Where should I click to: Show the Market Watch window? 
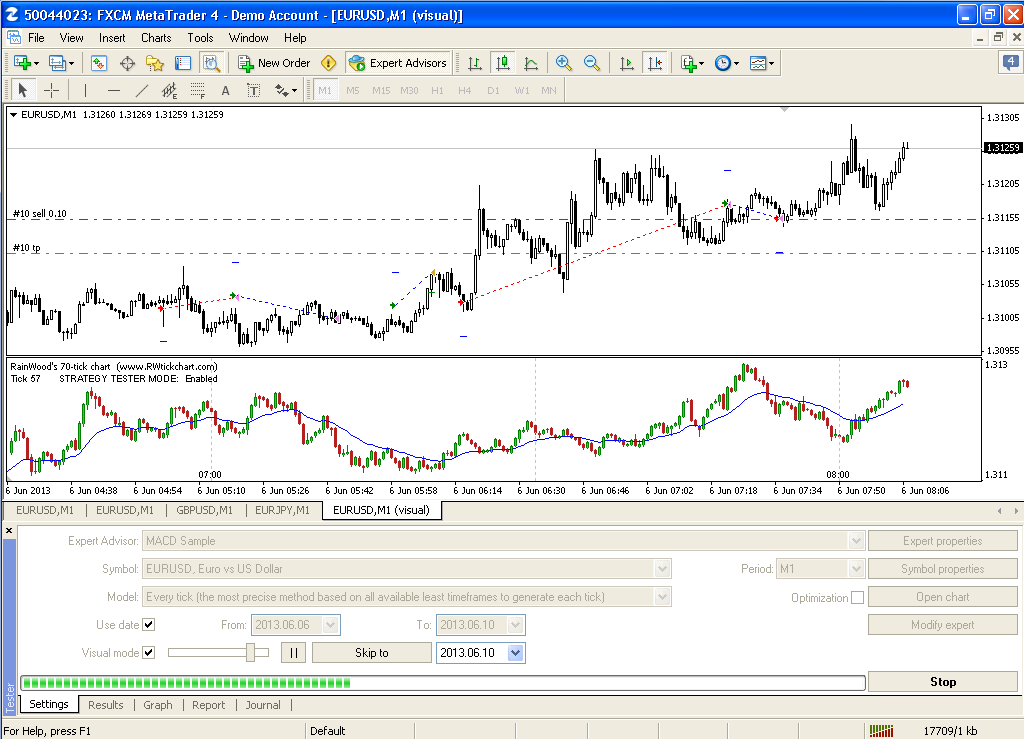pyautogui.click(x=99, y=63)
